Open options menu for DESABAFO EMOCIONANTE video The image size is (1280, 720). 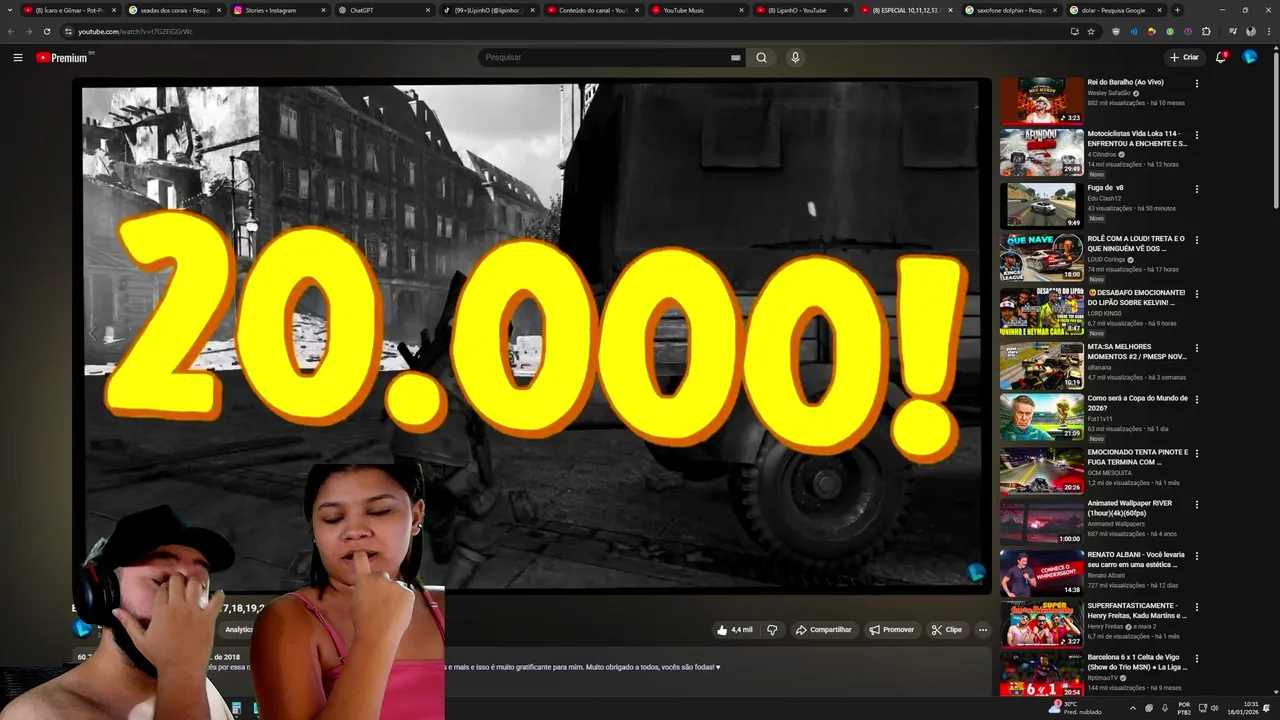(x=1197, y=294)
